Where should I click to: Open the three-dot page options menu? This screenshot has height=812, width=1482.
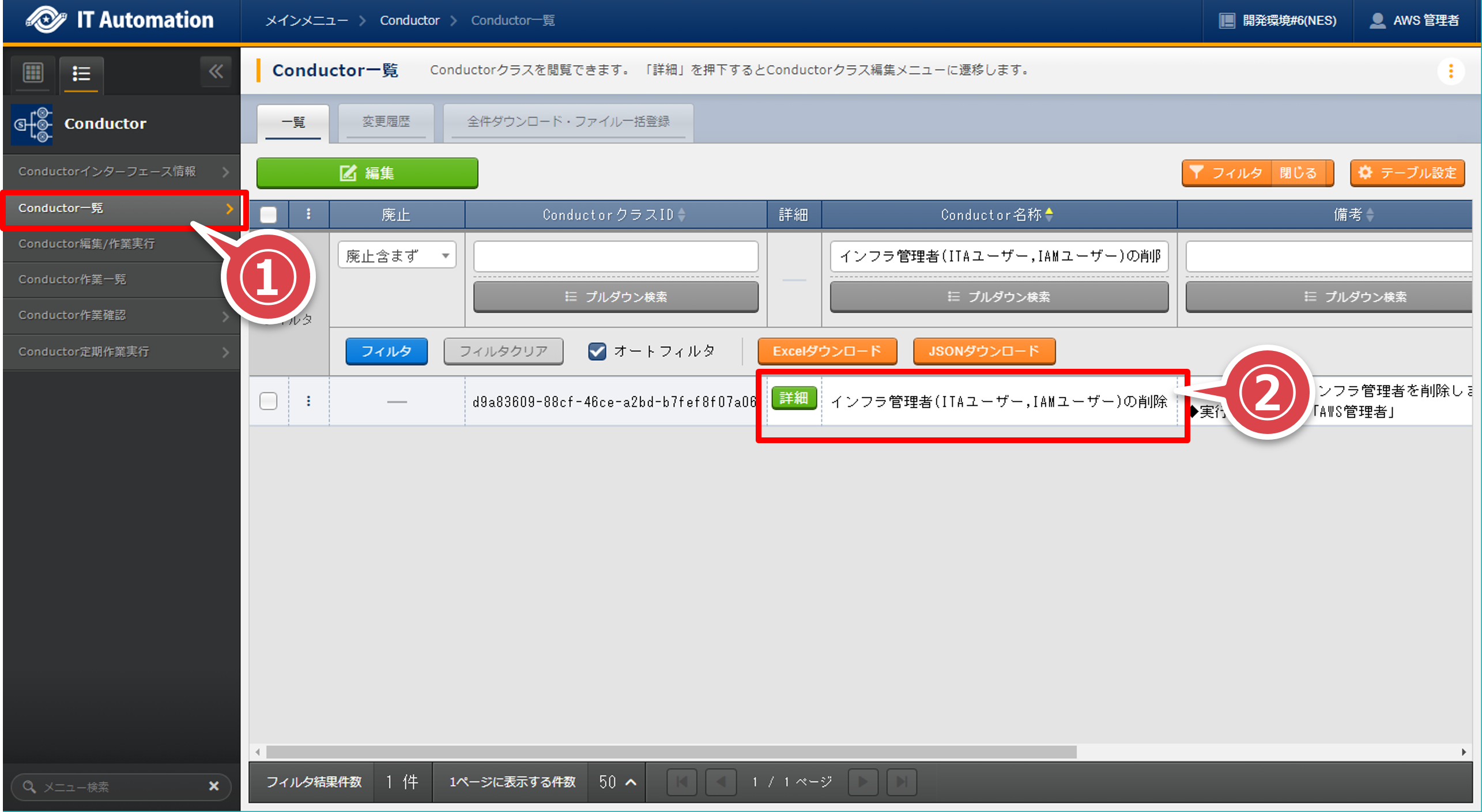(x=1450, y=71)
